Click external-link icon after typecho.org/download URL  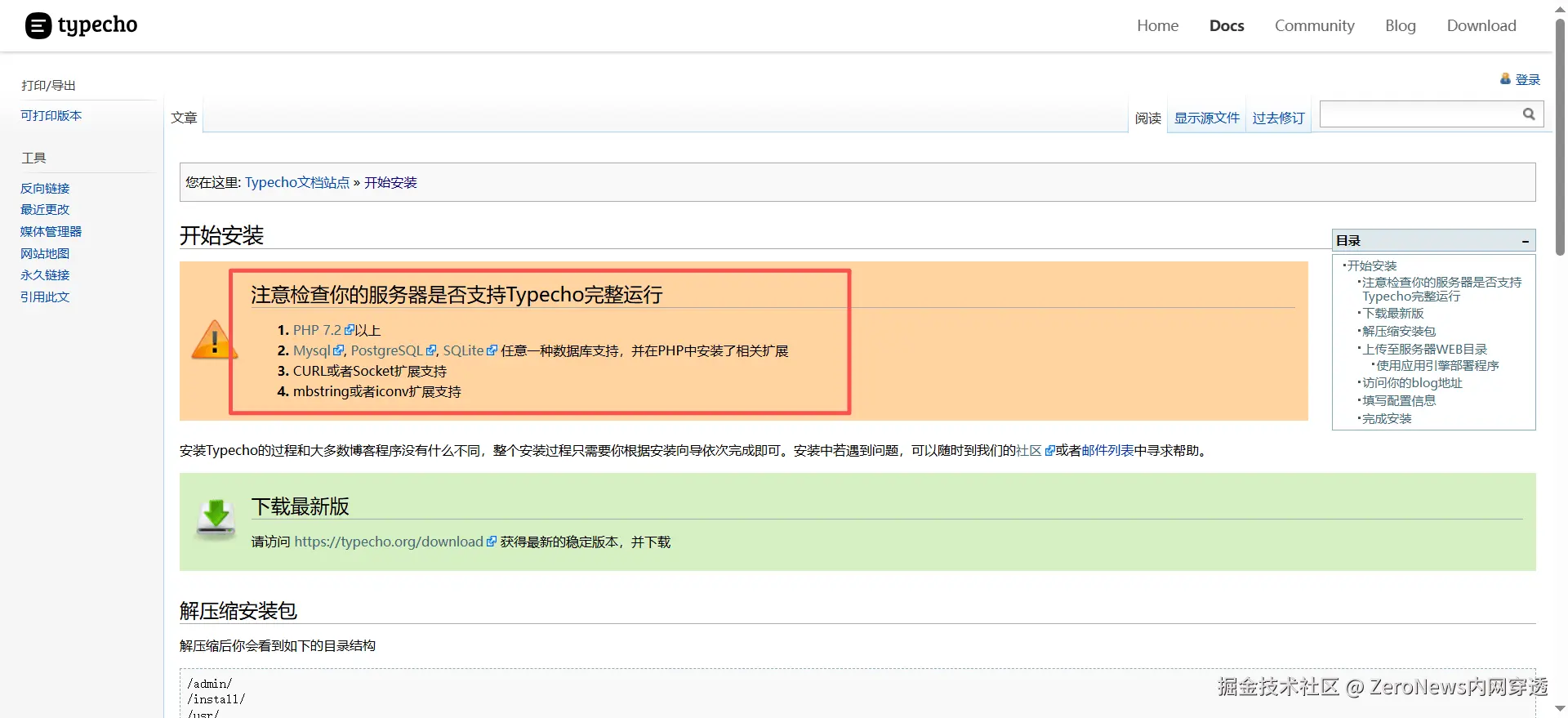(x=492, y=542)
